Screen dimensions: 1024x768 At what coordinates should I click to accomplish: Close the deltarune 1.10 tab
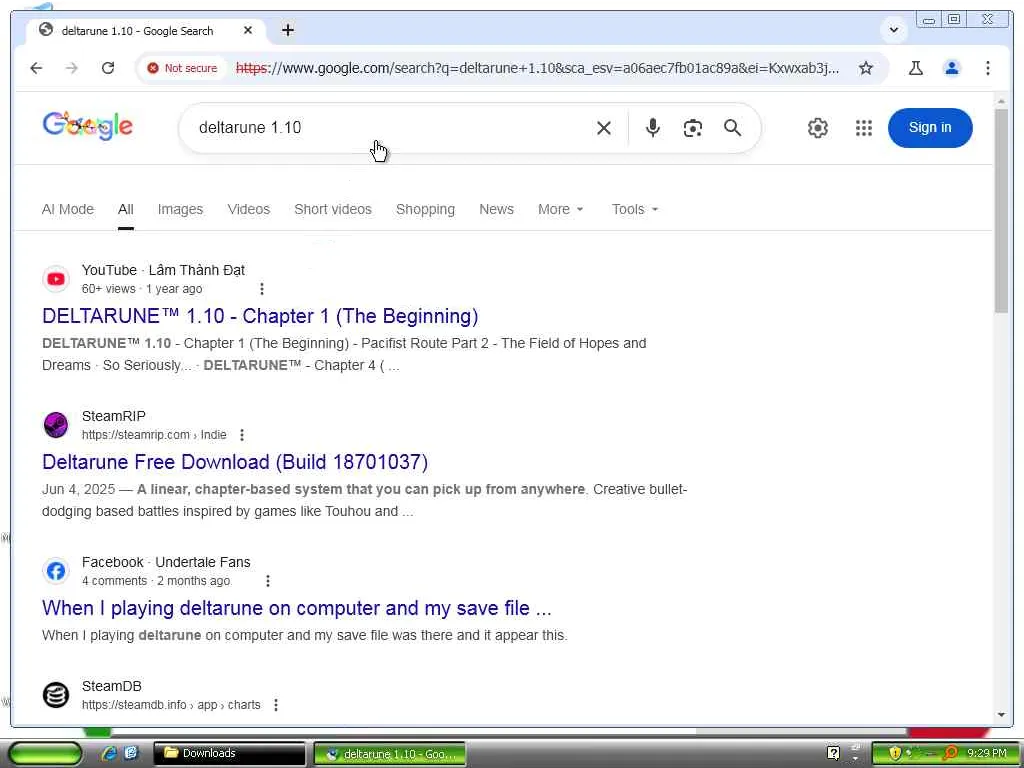(x=248, y=30)
